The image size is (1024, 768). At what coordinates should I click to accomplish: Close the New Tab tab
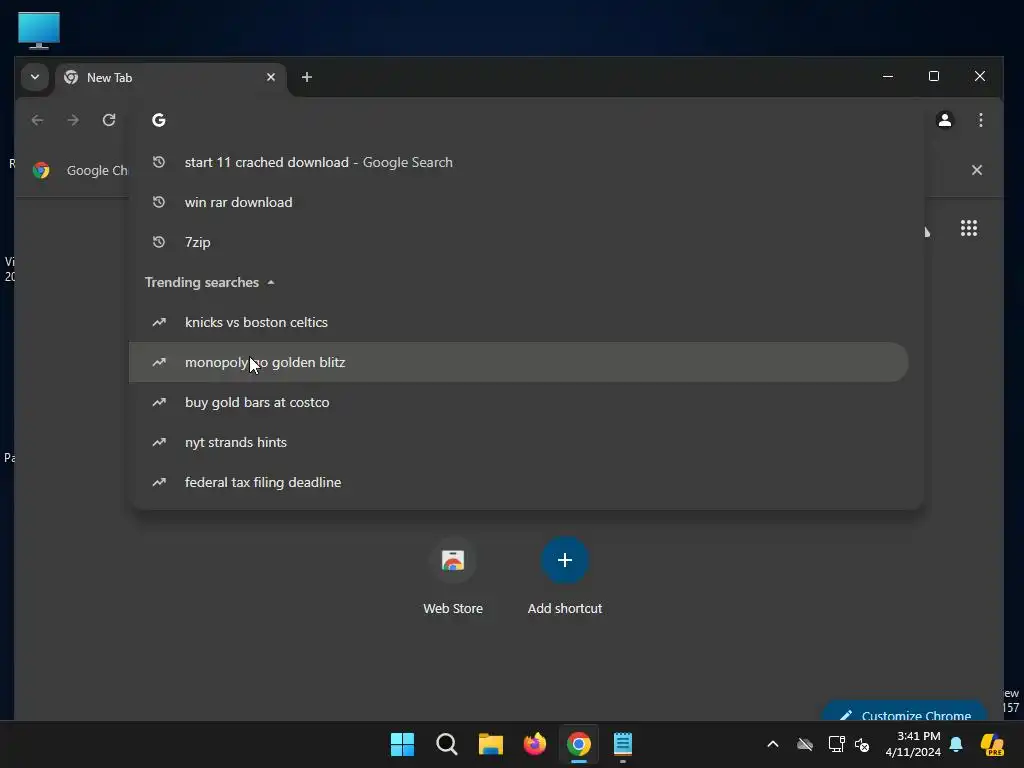coord(270,77)
